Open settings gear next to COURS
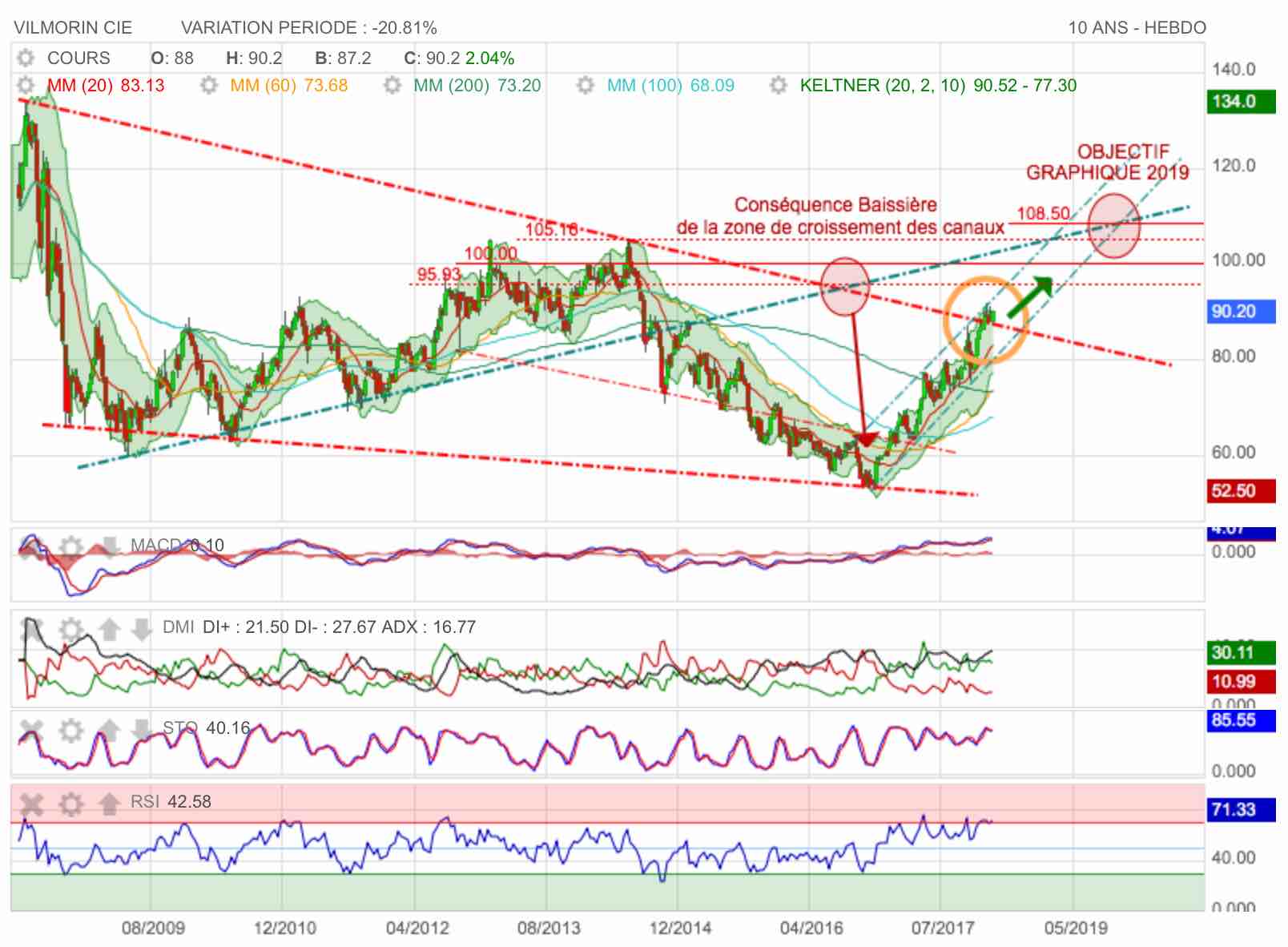Viewport: 1288px width, 947px height. click(x=26, y=58)
